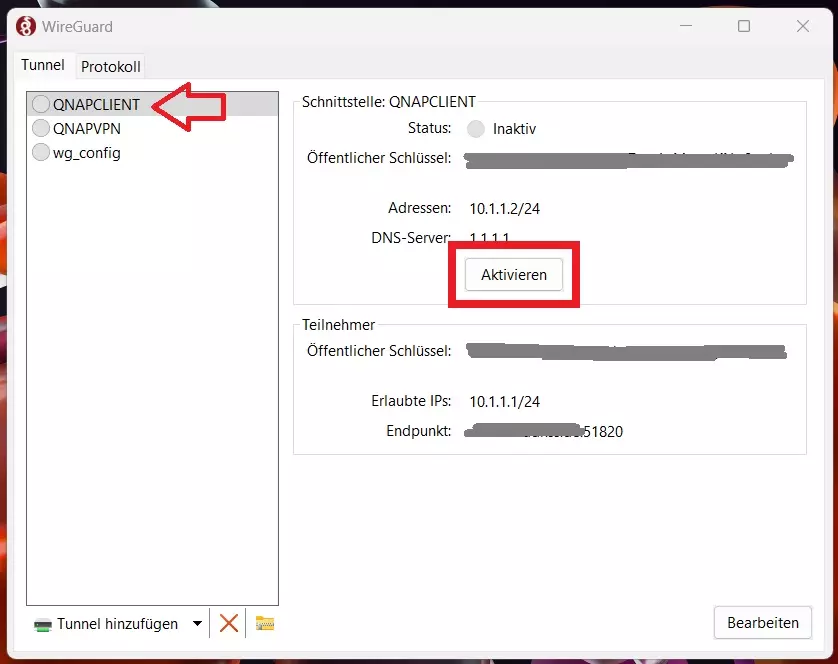Select the QNAPVPN tunnel name
Image resolution: width=838 pixels, height=664 pixels.
tap(87, 128)
